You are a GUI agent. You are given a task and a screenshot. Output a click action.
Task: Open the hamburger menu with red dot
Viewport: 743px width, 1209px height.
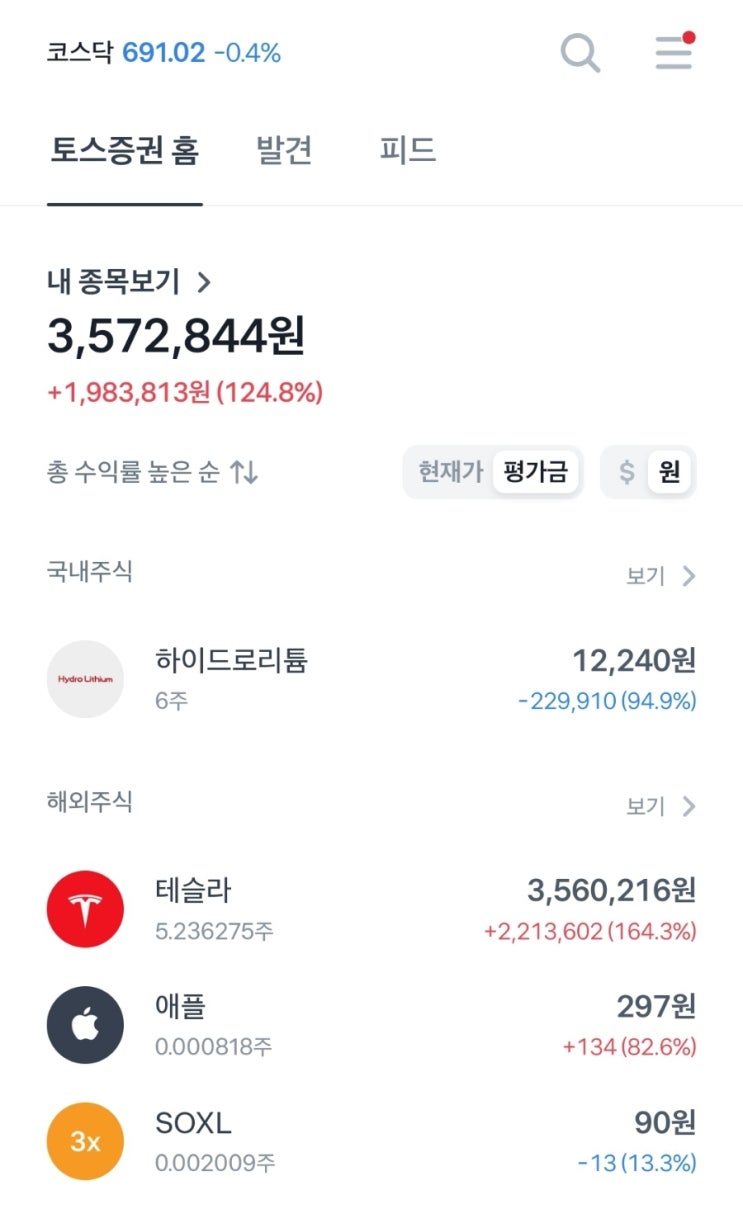click(675, 52)
